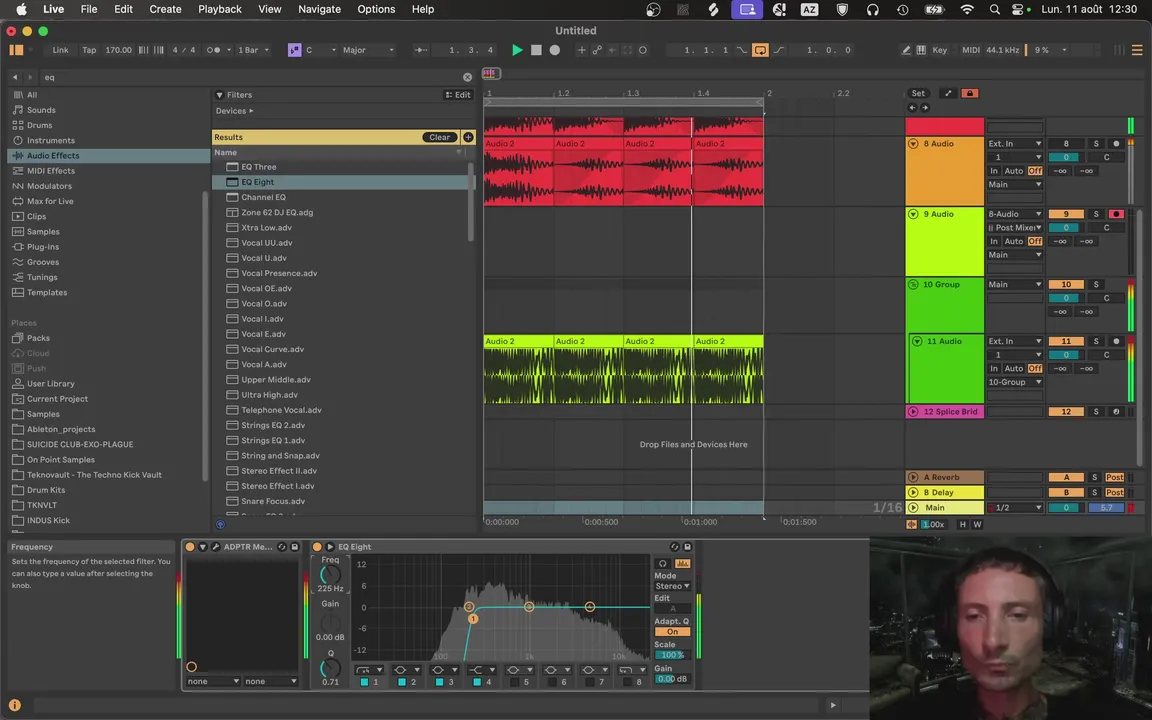
Task: Turn off Adaptive Q On button
Action: click(x=672, y=632)
